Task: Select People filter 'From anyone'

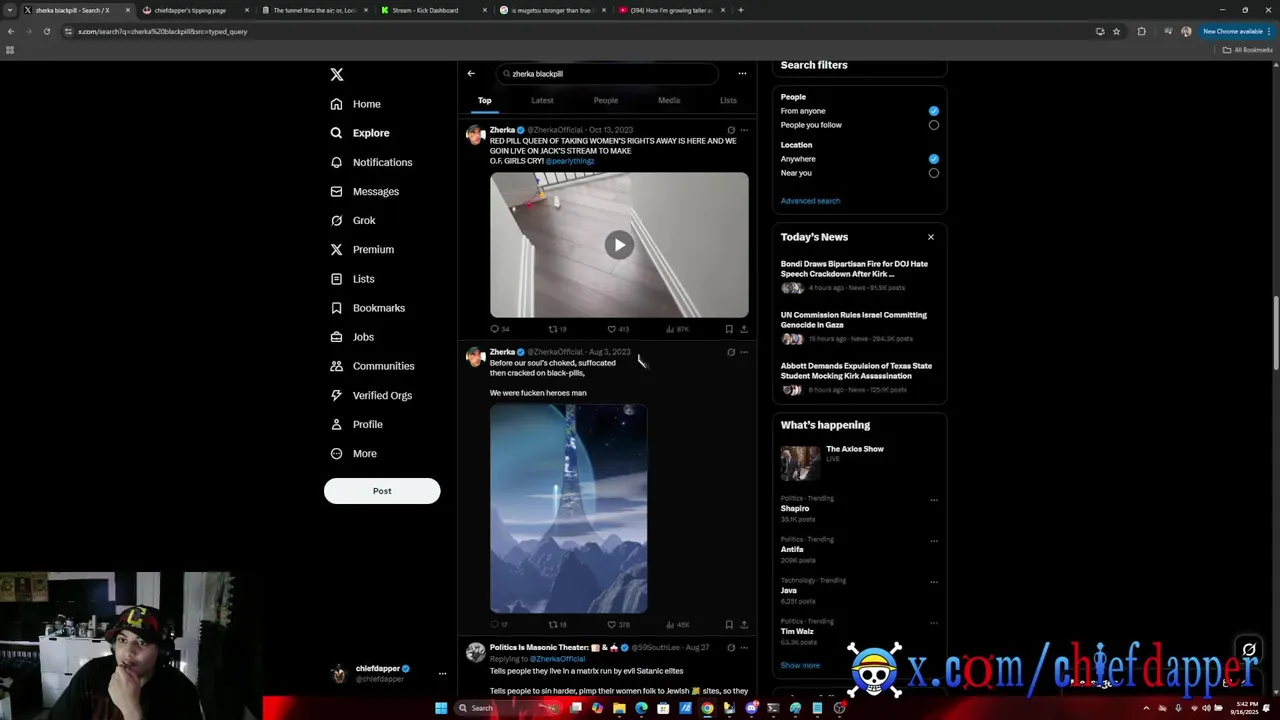Action: pos(933,111)
